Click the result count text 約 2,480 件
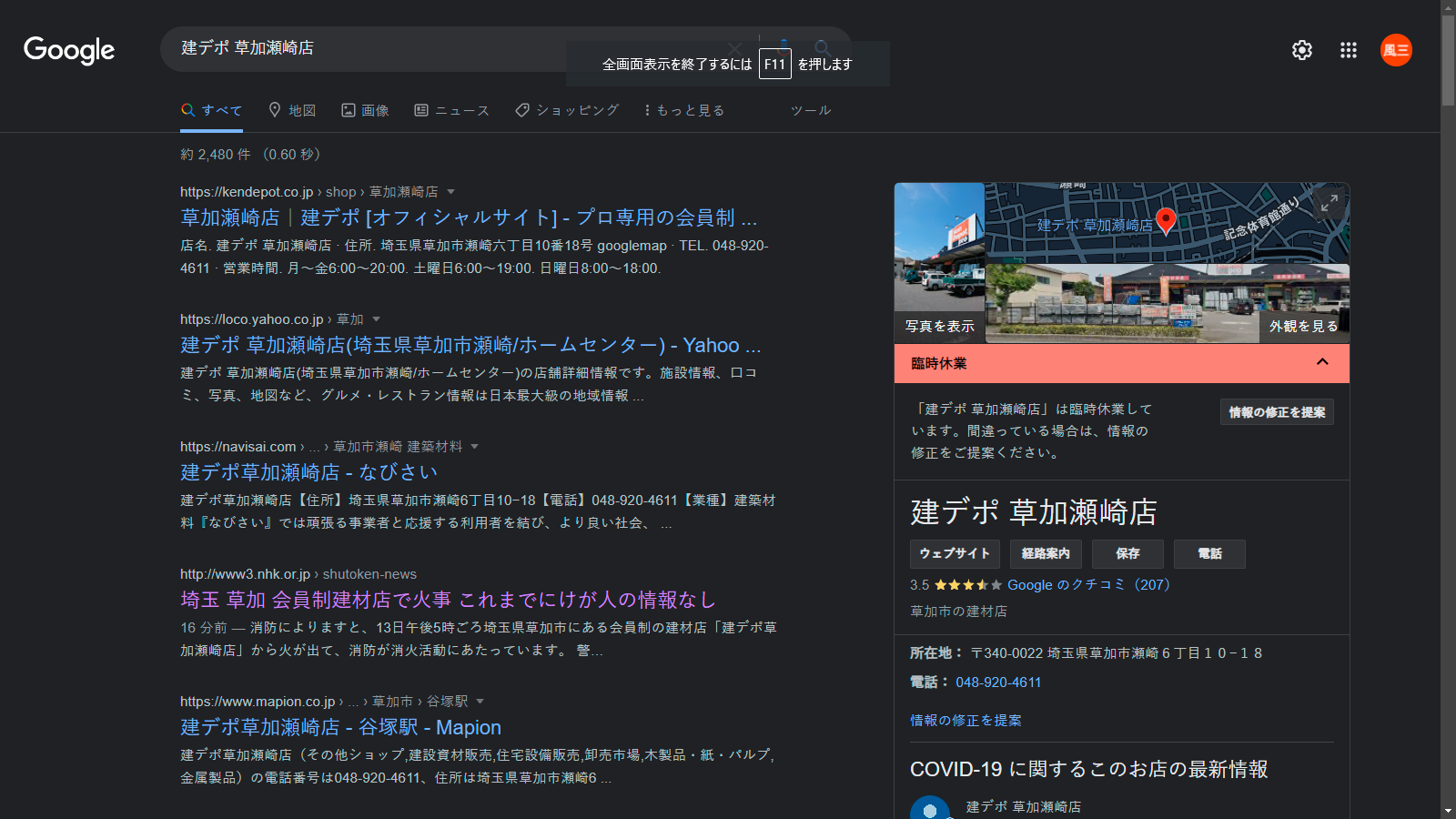This screenshot has width=1456, height=819. tap(216, 155)
